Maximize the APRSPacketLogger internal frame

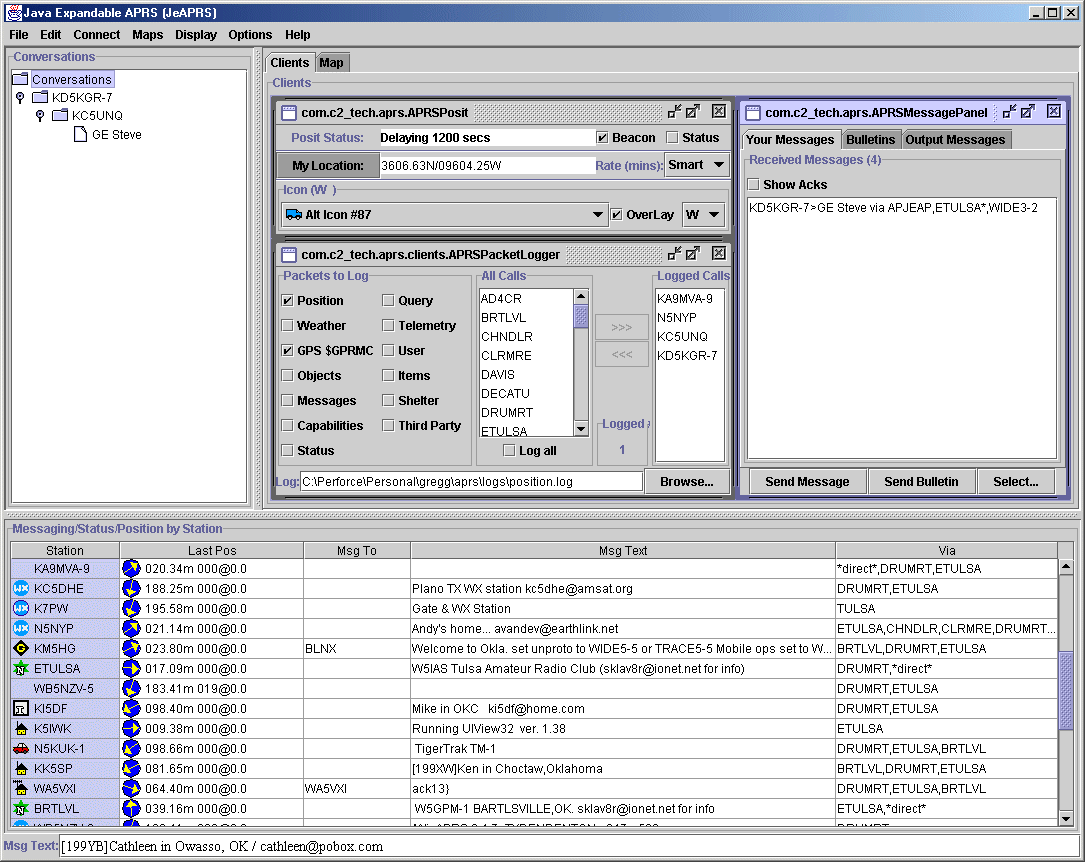(693, 254)
